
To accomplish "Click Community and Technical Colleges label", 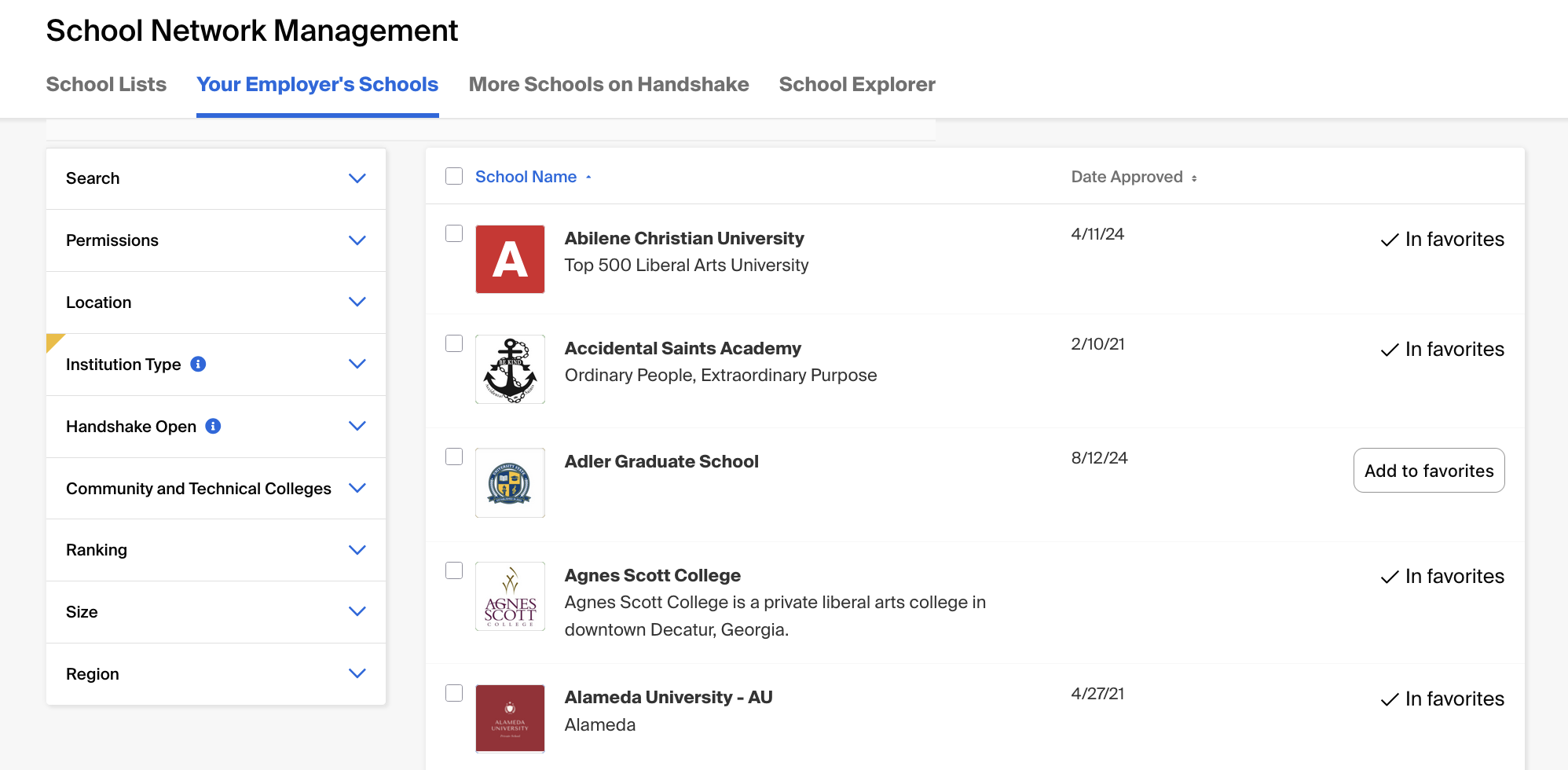I will point(199,489).
